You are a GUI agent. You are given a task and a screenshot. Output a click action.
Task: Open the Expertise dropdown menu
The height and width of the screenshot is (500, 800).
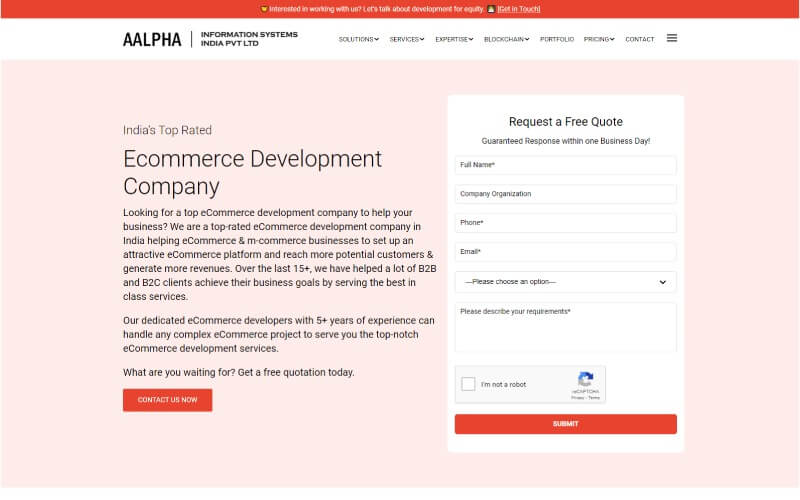coord(454,39)
